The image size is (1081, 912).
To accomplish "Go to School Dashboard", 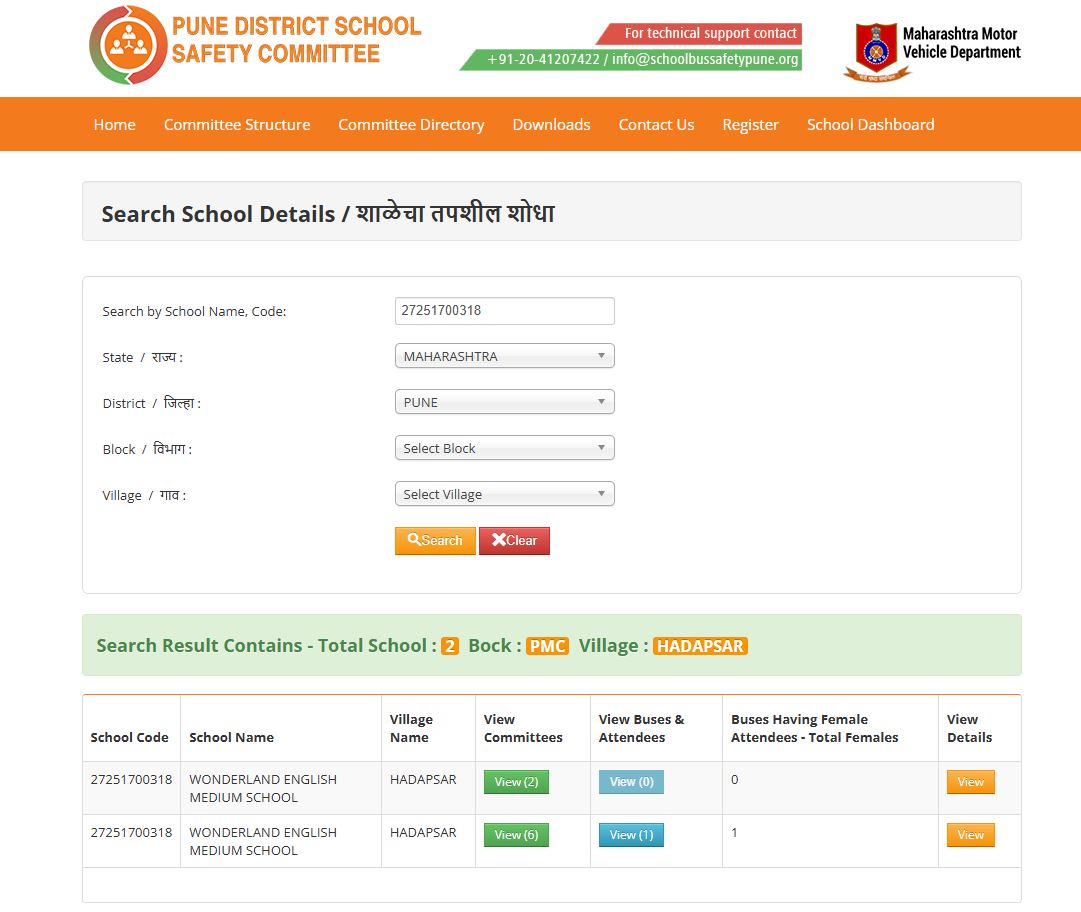I will coord(870,124).
